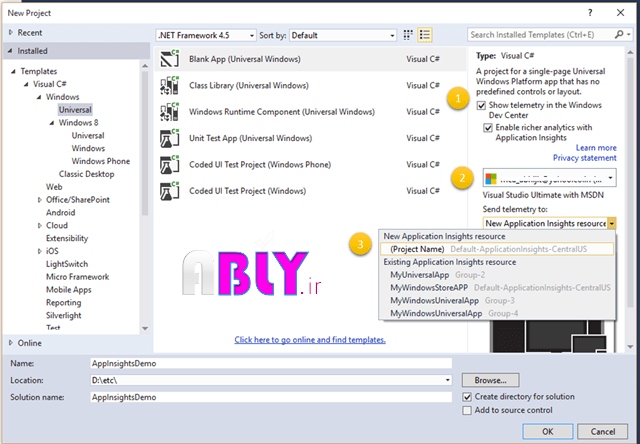This screenshot has width=640, height=444.
Task: Select the Android template category
Action: pos(60,213)
